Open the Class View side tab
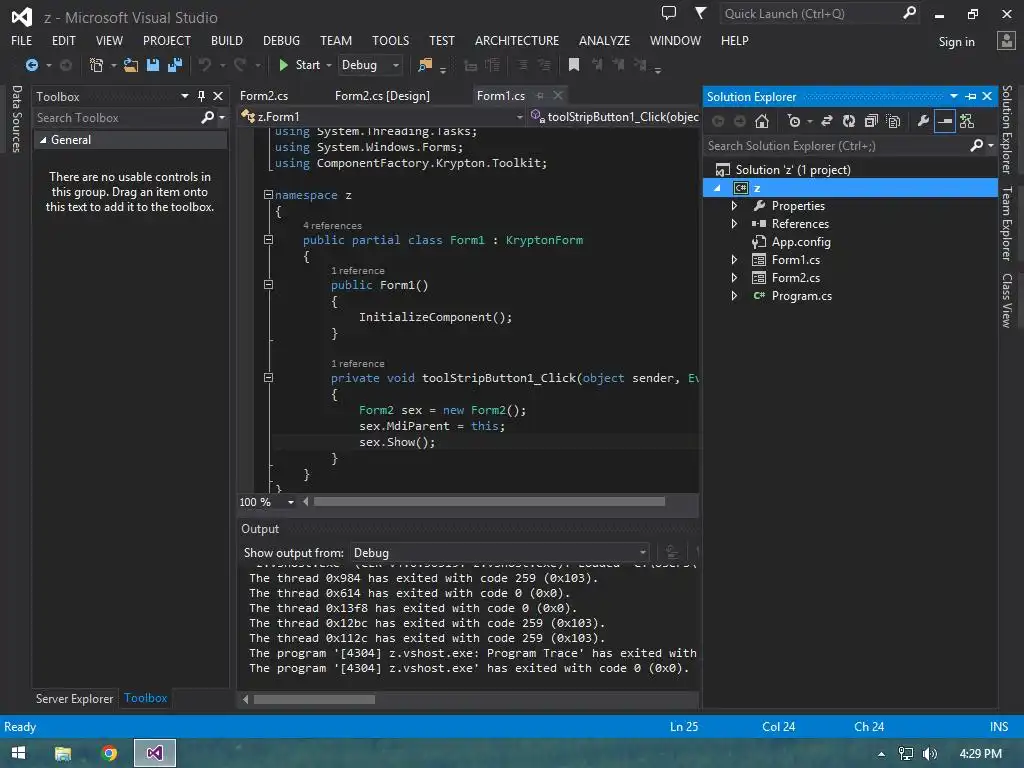The width and height of the screenshot is (1024, 768). coord(1006,300)
